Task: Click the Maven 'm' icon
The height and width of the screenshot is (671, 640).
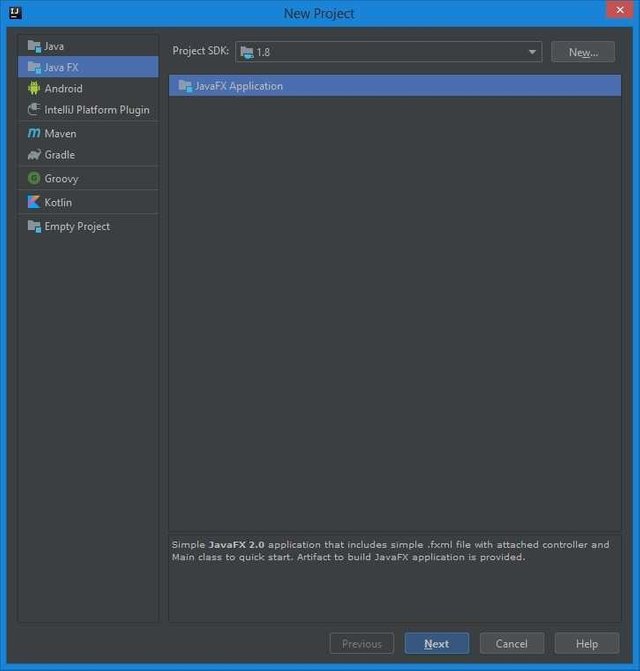Action: [34, 134]
